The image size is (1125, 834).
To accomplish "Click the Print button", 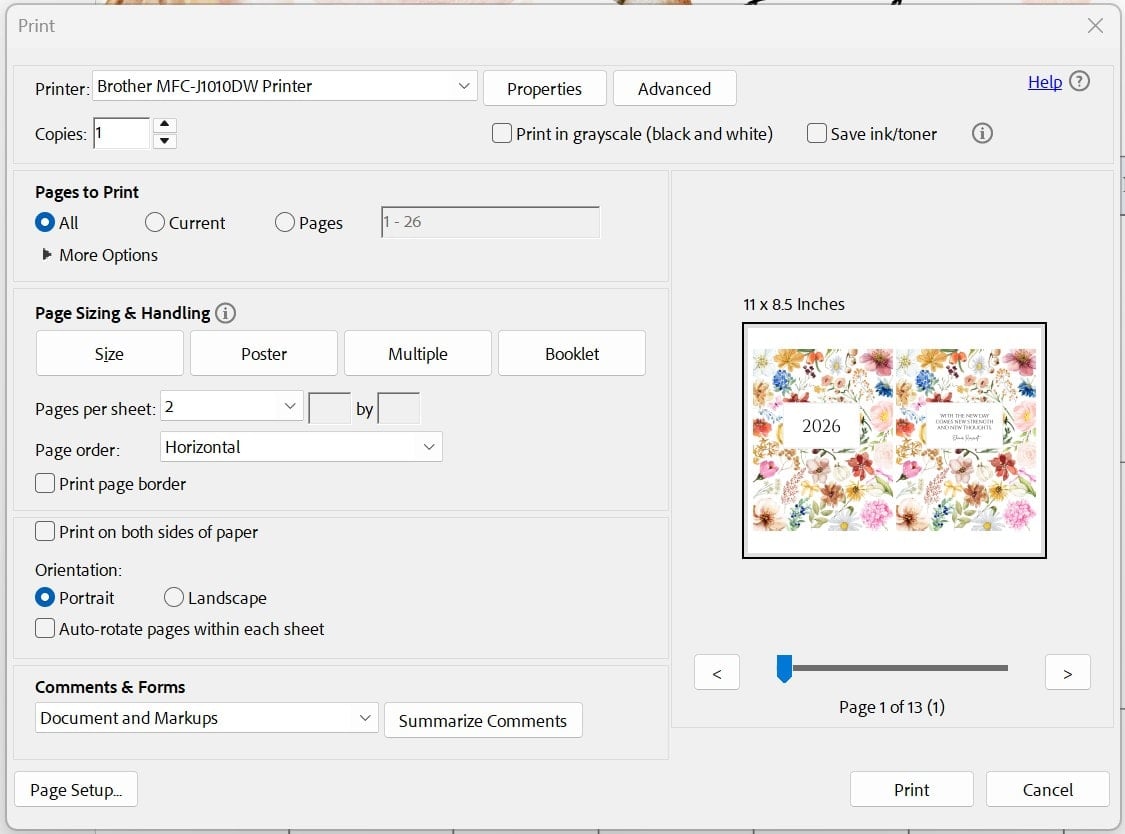I will pos(910,789).
